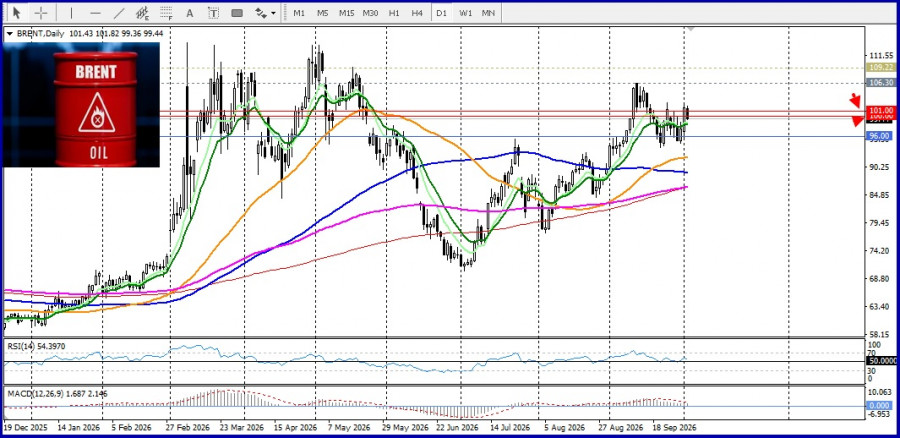Select the D1 daily timeframe

pyautogui.click(x=441, y=13)
